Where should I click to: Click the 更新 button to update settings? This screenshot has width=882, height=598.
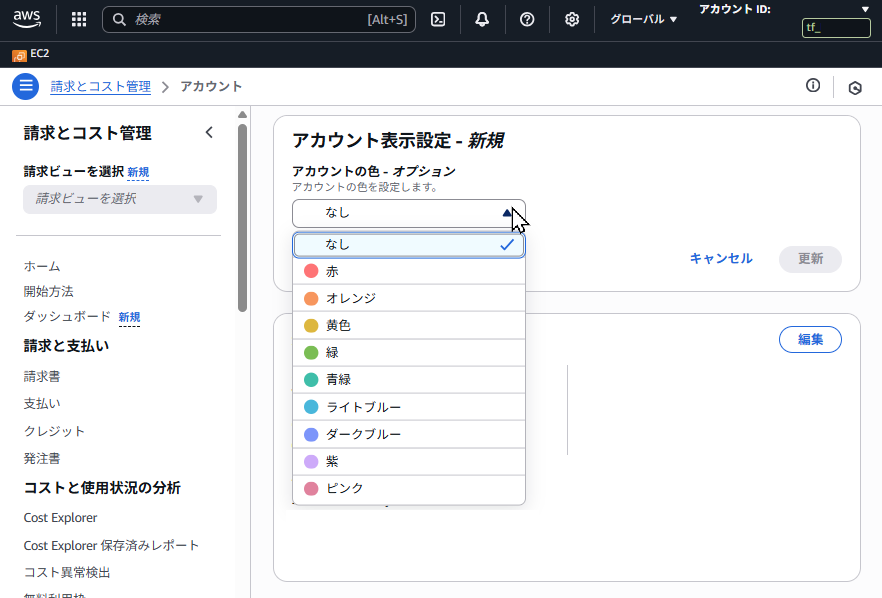tap(810, 259)
